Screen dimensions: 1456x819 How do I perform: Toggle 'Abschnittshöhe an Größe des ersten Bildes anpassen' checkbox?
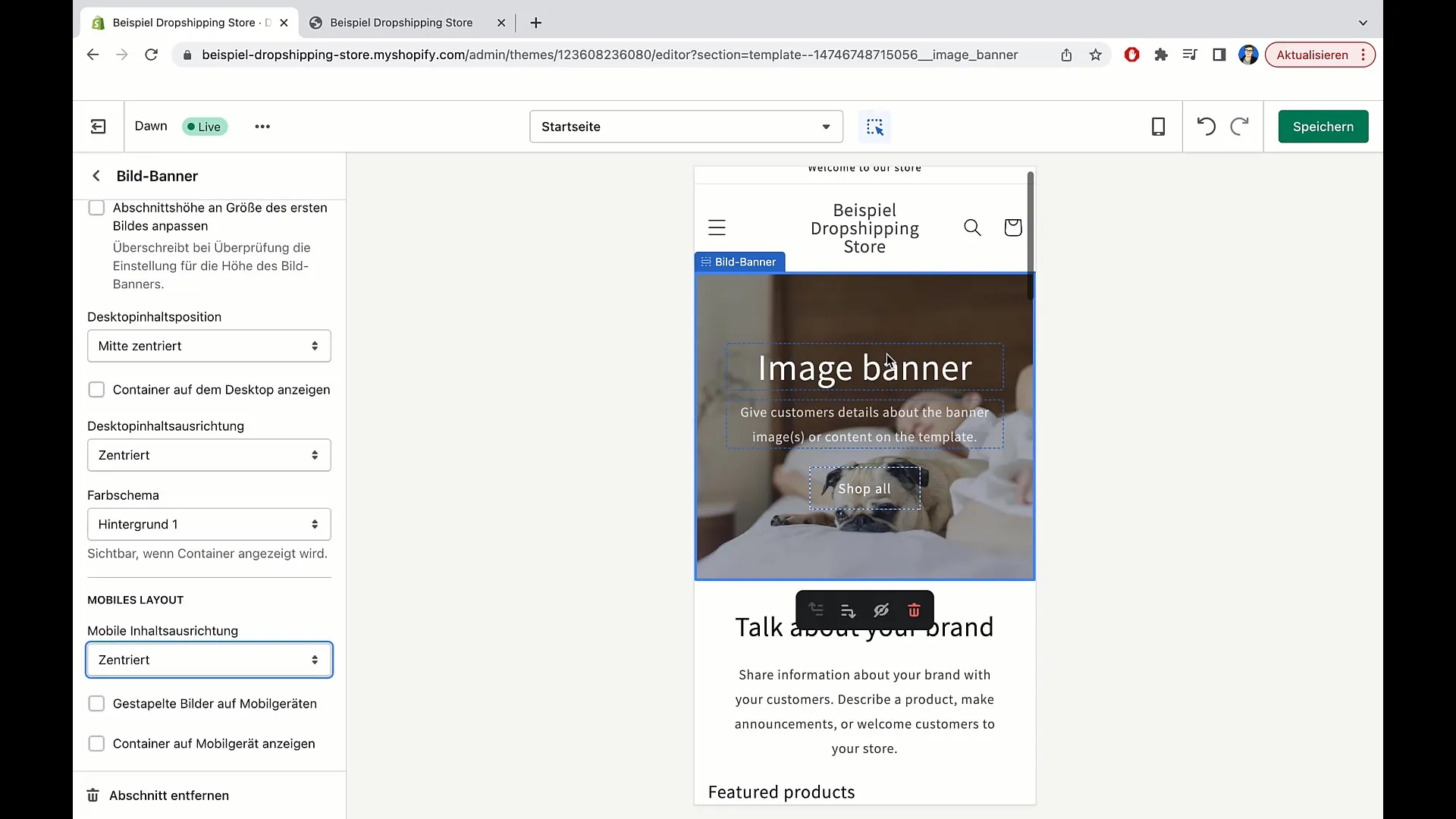point(96,207)
